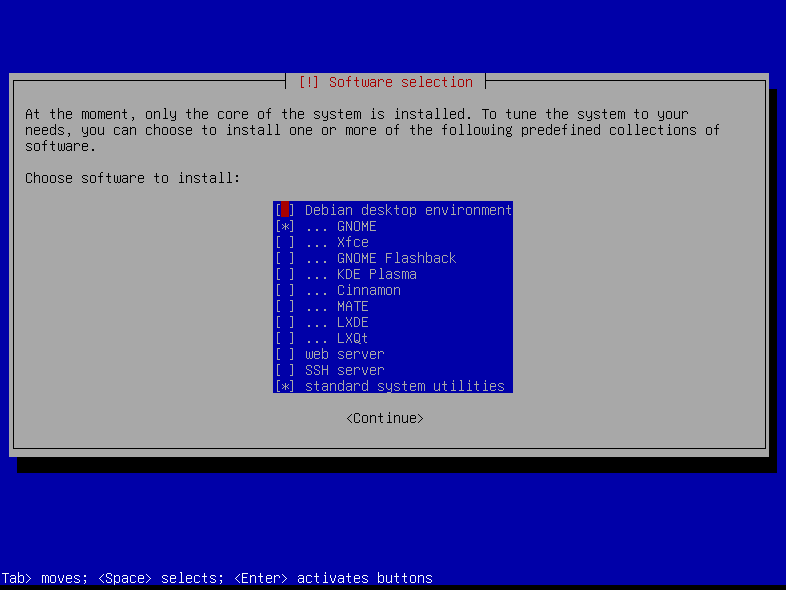
Task: Tick the MATE desktop checkbox
Action: pyautogui.click(x=285, y=306)
